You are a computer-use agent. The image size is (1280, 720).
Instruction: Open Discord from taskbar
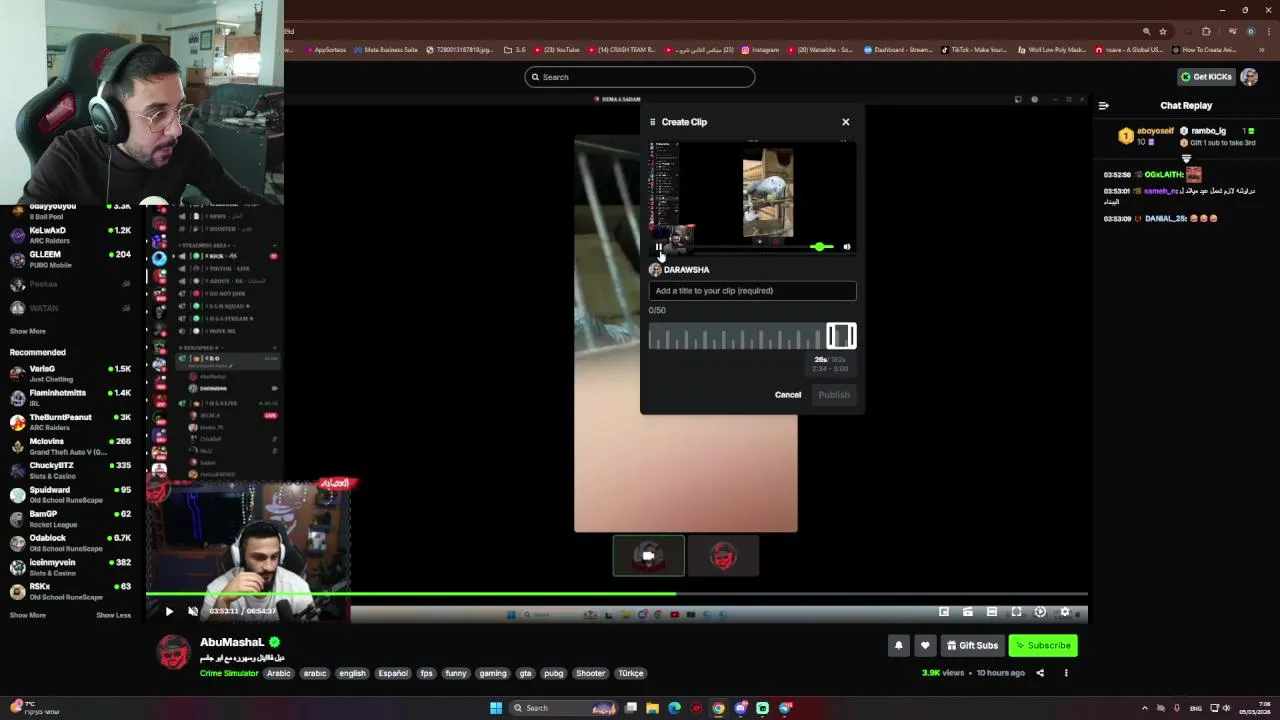tap(740, 708)
